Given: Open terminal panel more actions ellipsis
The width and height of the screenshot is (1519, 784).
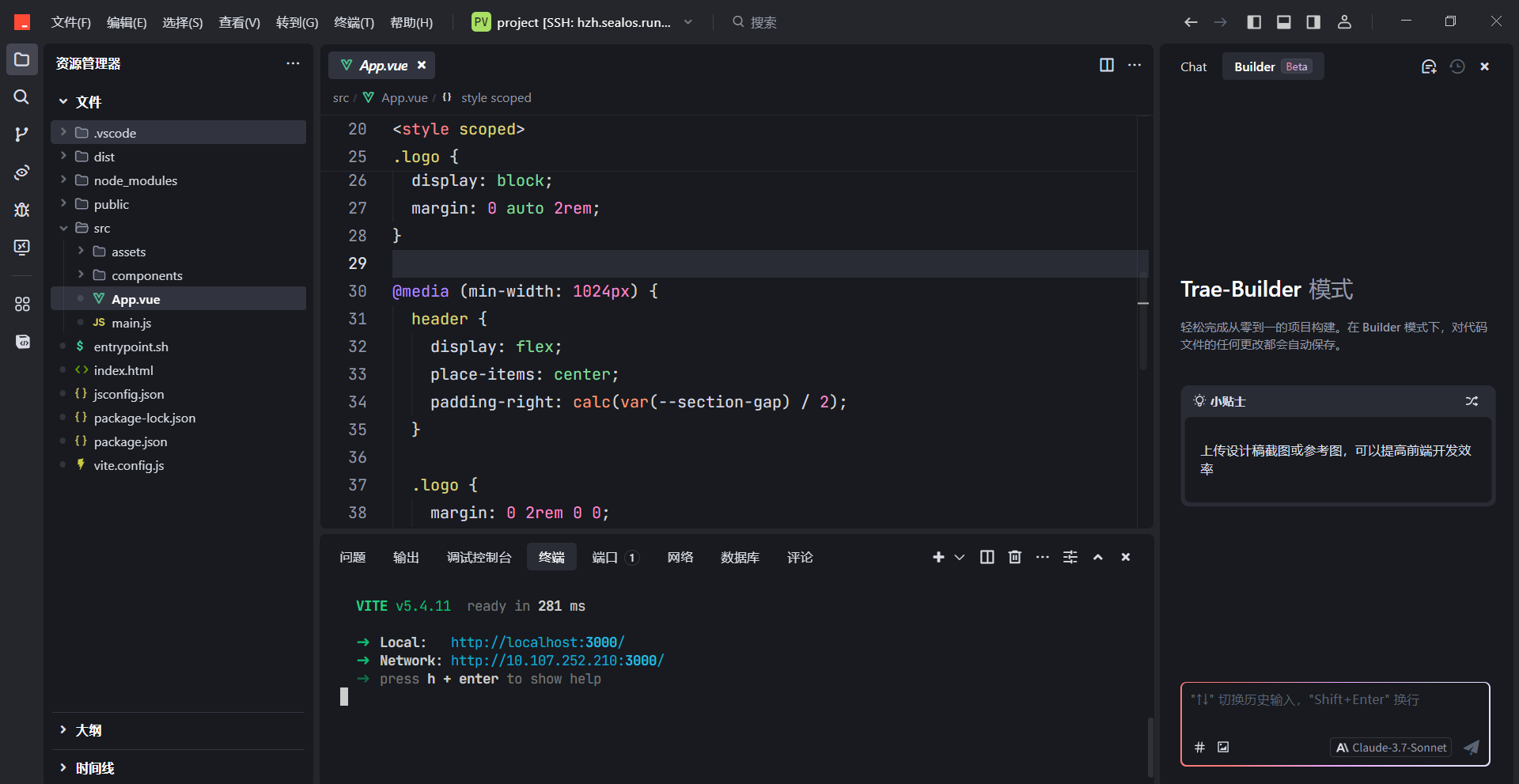Looking at the screenshot, I should click(1043, 557).
